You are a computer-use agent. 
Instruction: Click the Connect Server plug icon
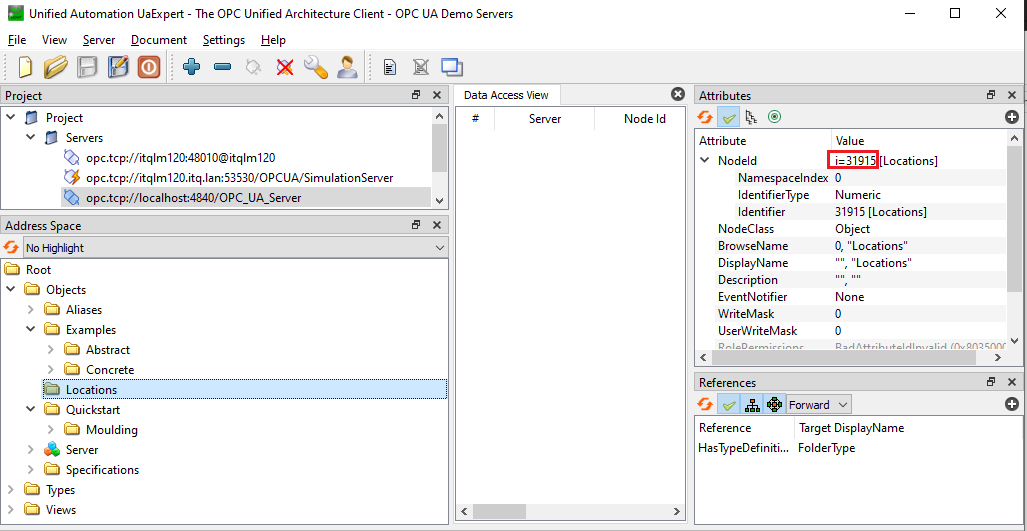click(x=253, y=67)
